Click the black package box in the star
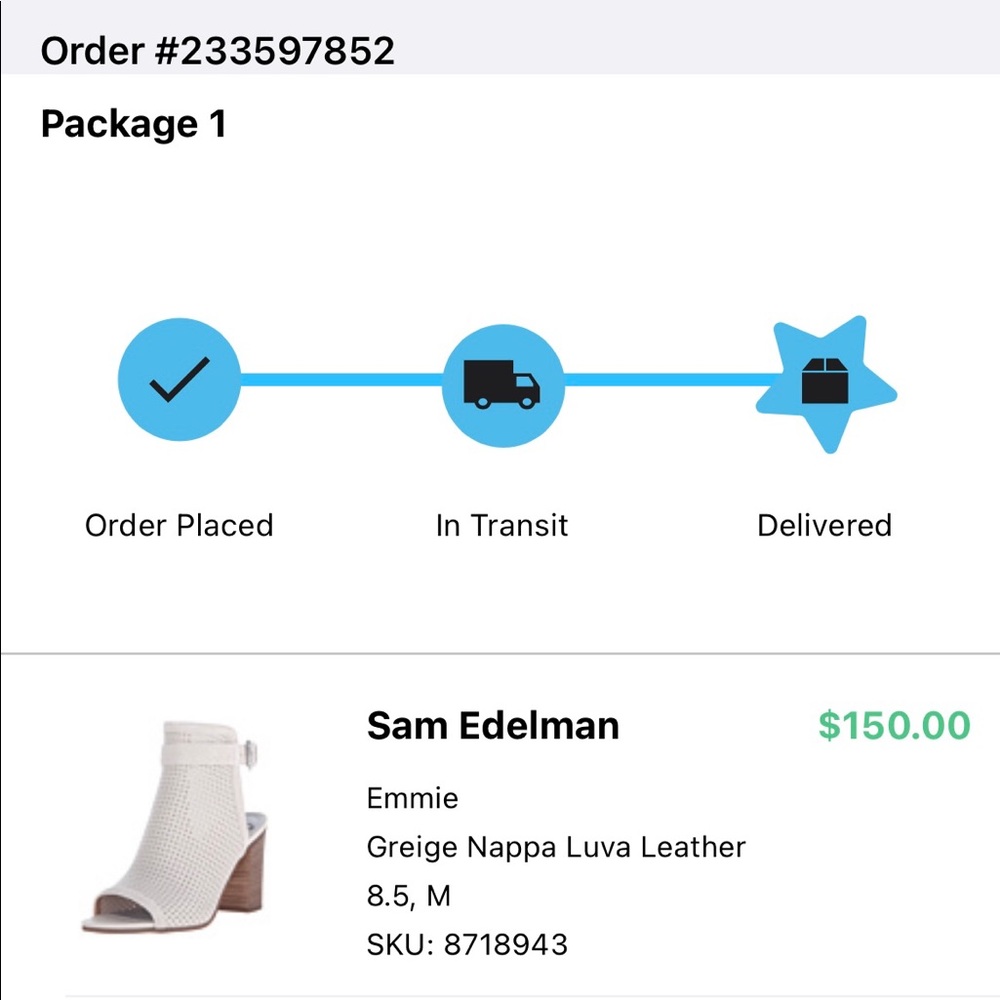 [825, 381]
